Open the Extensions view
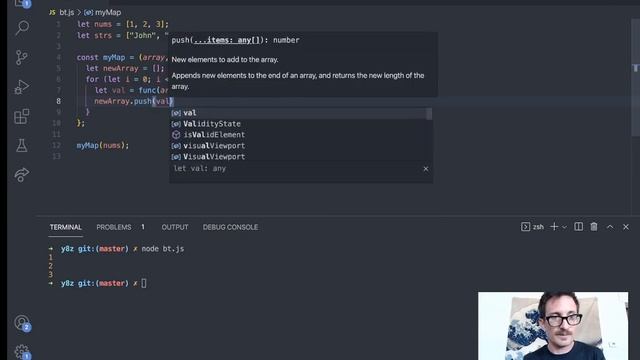The height and width of the screenshot is (360, 640). tap(22, 116)
